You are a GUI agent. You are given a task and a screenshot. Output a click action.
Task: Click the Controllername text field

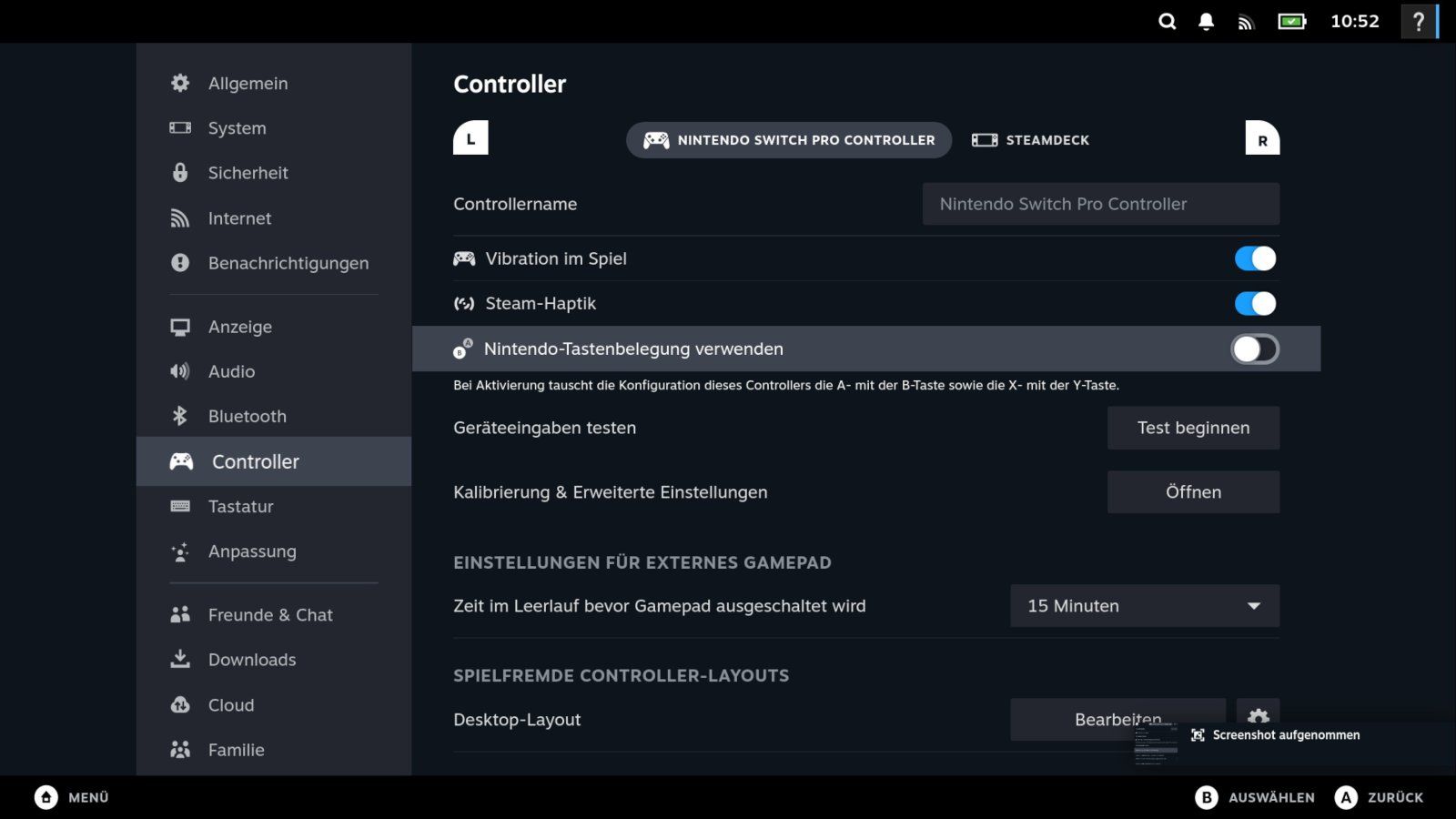(x=1100, y=204)
